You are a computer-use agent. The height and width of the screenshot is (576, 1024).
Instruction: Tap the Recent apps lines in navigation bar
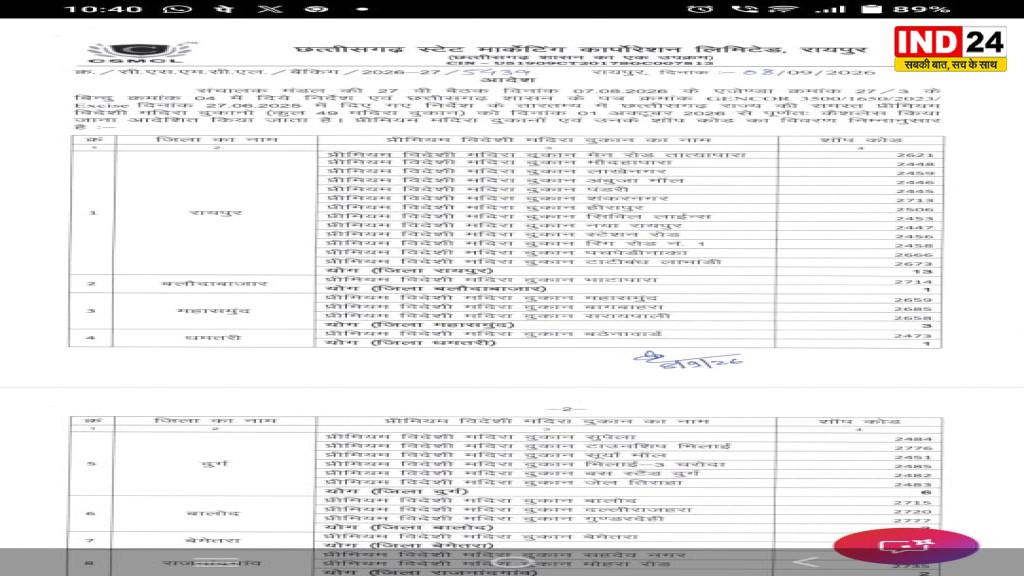pos(215,560)
